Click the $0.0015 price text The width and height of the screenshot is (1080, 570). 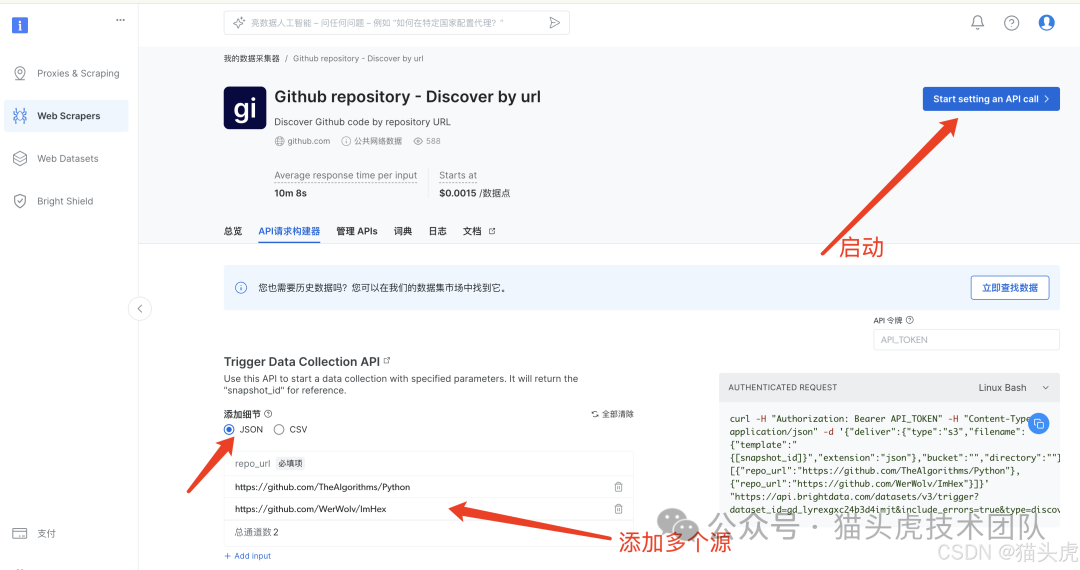tap(457, 193)
